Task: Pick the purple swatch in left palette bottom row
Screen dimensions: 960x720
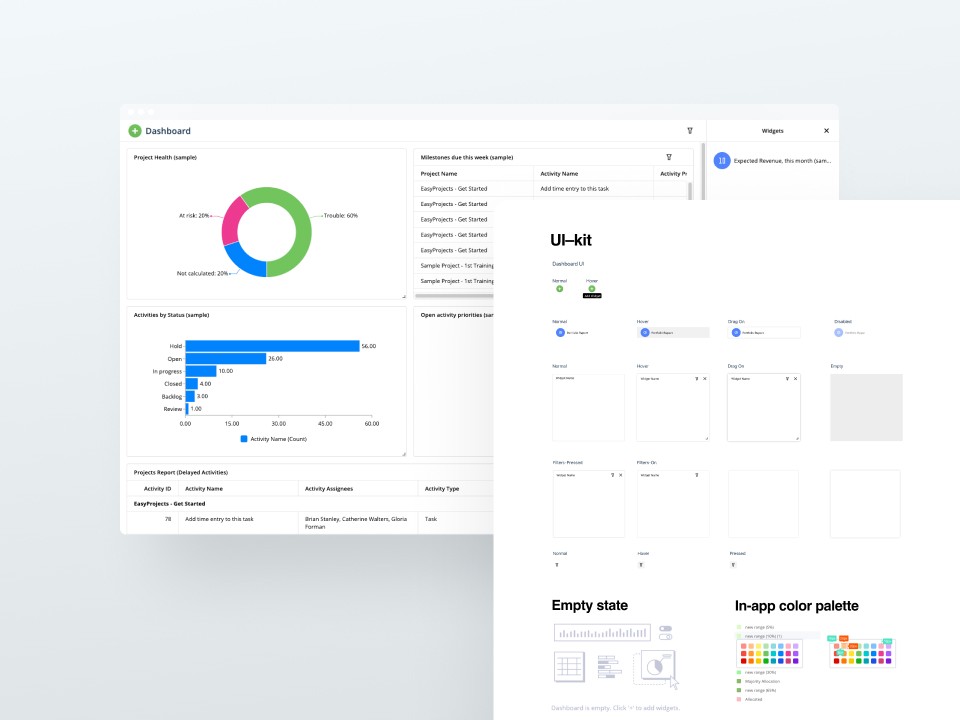Action: click(x=795, y=661)
